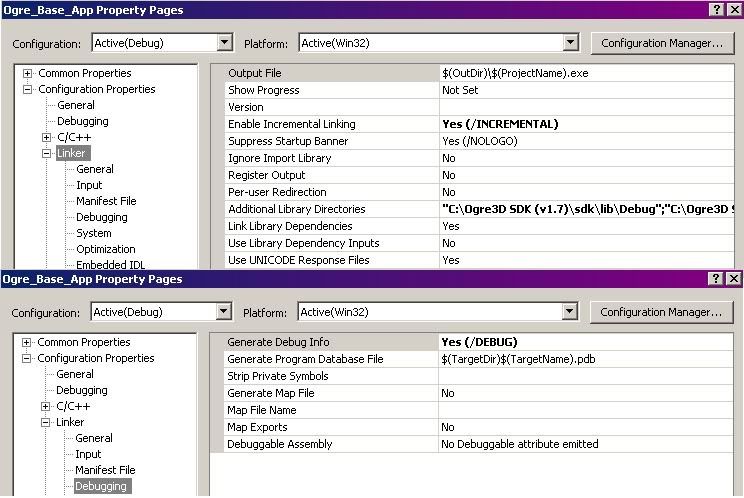This screenshot has width=744, height=498.
Task: Expand C/C++ node in top window tree
Action: 46,138
